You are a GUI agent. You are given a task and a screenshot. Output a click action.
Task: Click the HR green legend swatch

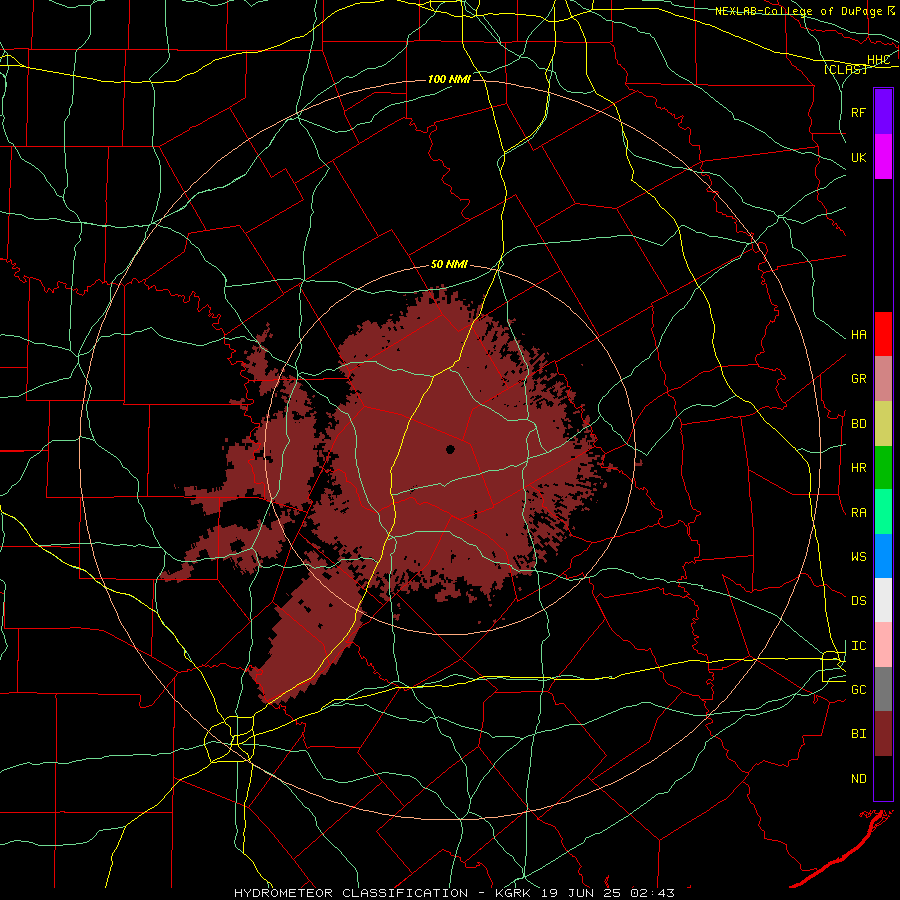click(x=883, y=467)
